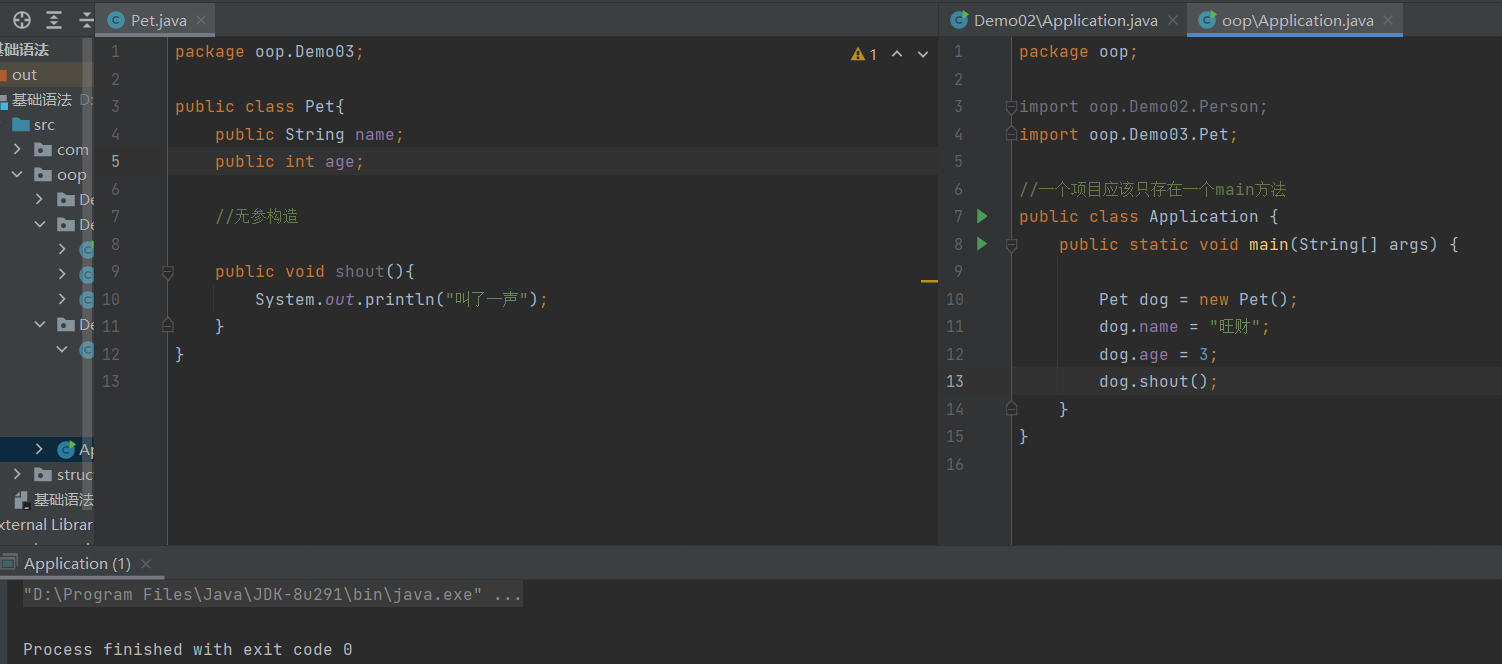The width and height of the screenshot is (1502, 664).
Task: Click the Run tool window icon beside Application (1)
Action: (x=9, y=564)
